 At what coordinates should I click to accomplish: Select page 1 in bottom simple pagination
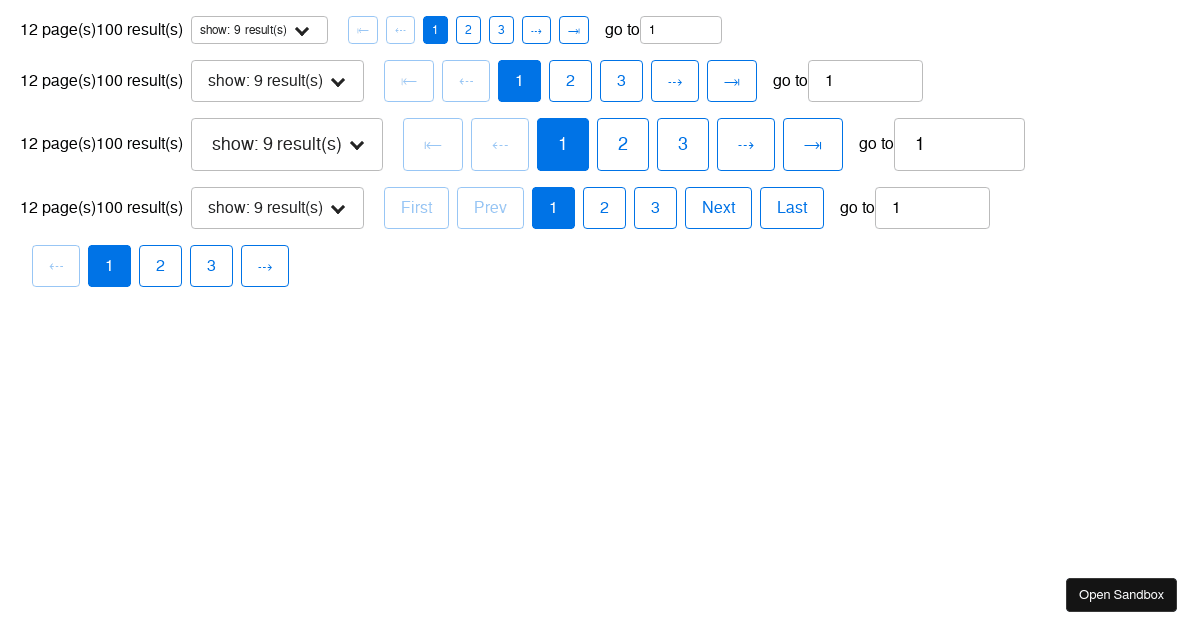(x=109, y=266)
